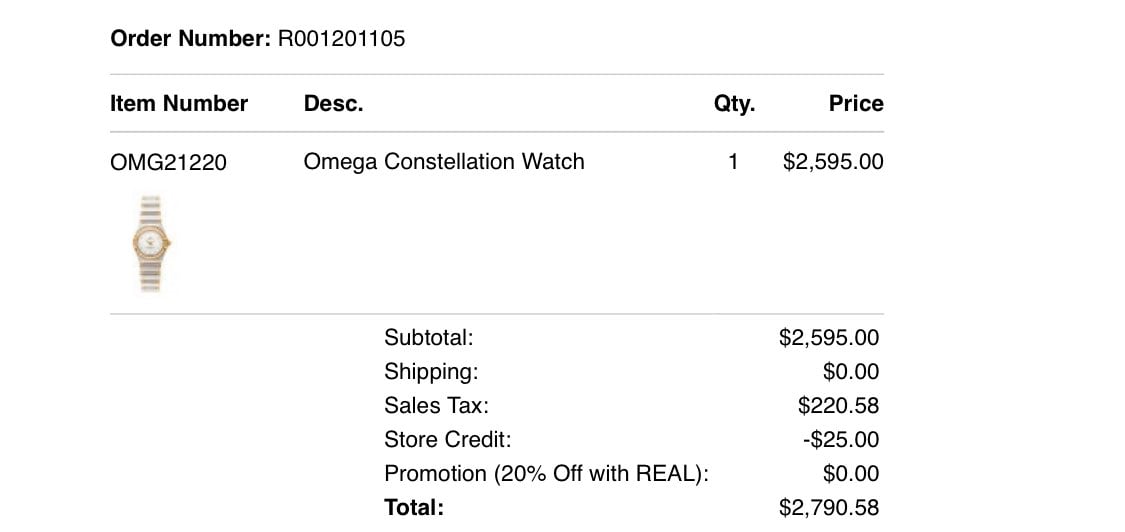Click the Sales Tax amount $220.58
Screen dimensions: 1125x532
pos(839,406)
